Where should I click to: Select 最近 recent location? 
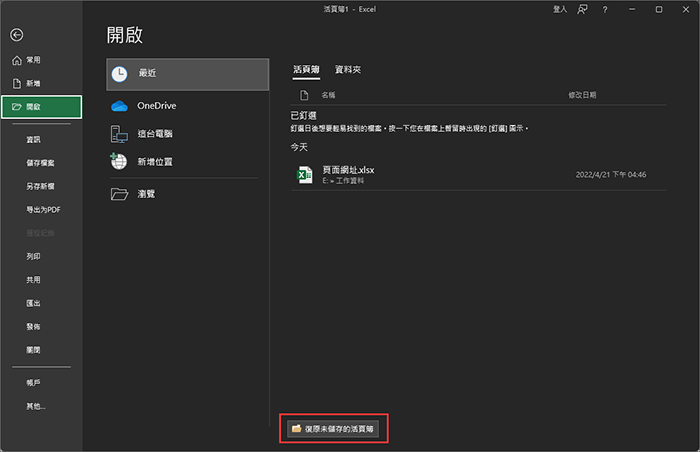[x=188, y=74]
